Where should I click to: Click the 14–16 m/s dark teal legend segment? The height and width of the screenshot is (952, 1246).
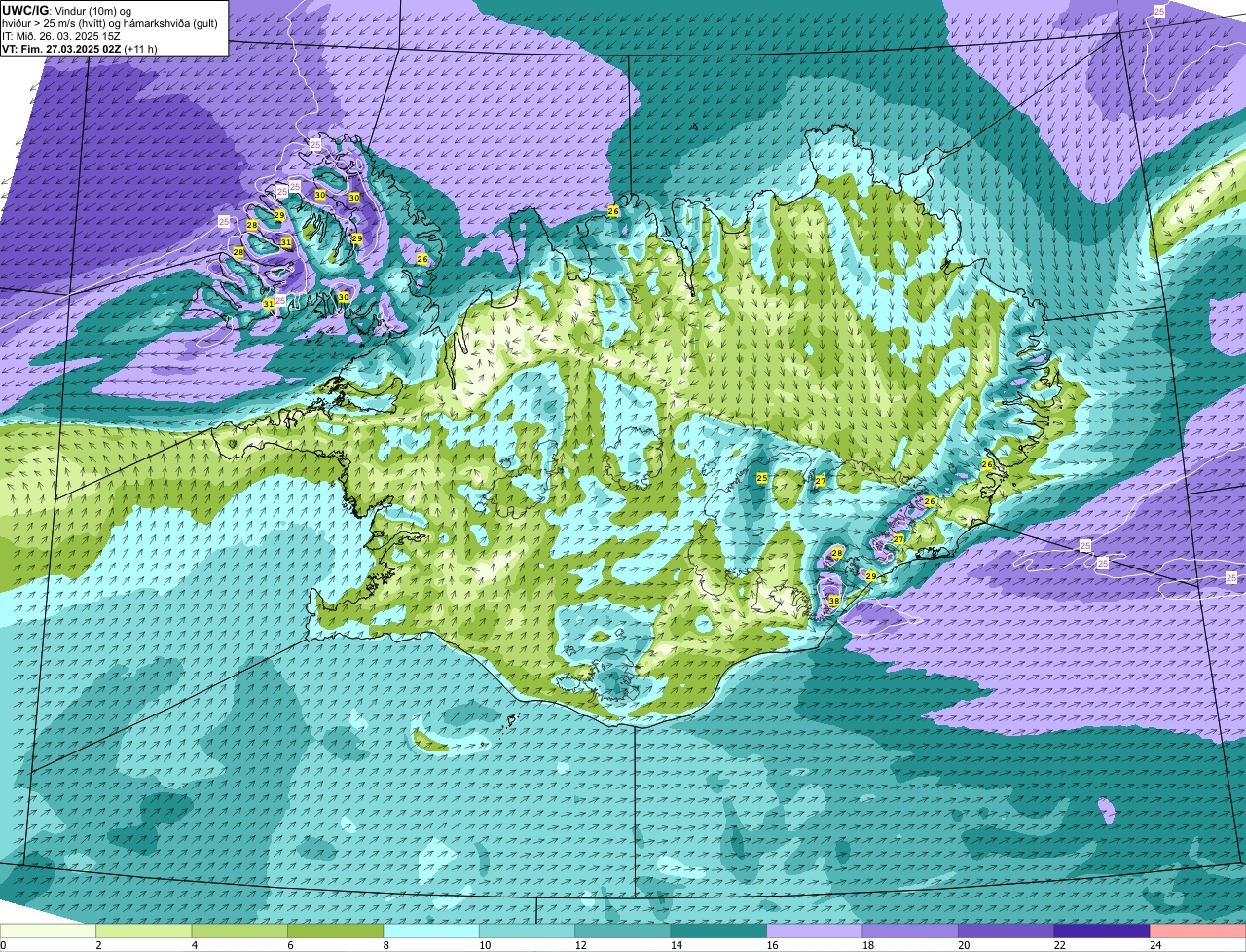click(x=719, y=931)
